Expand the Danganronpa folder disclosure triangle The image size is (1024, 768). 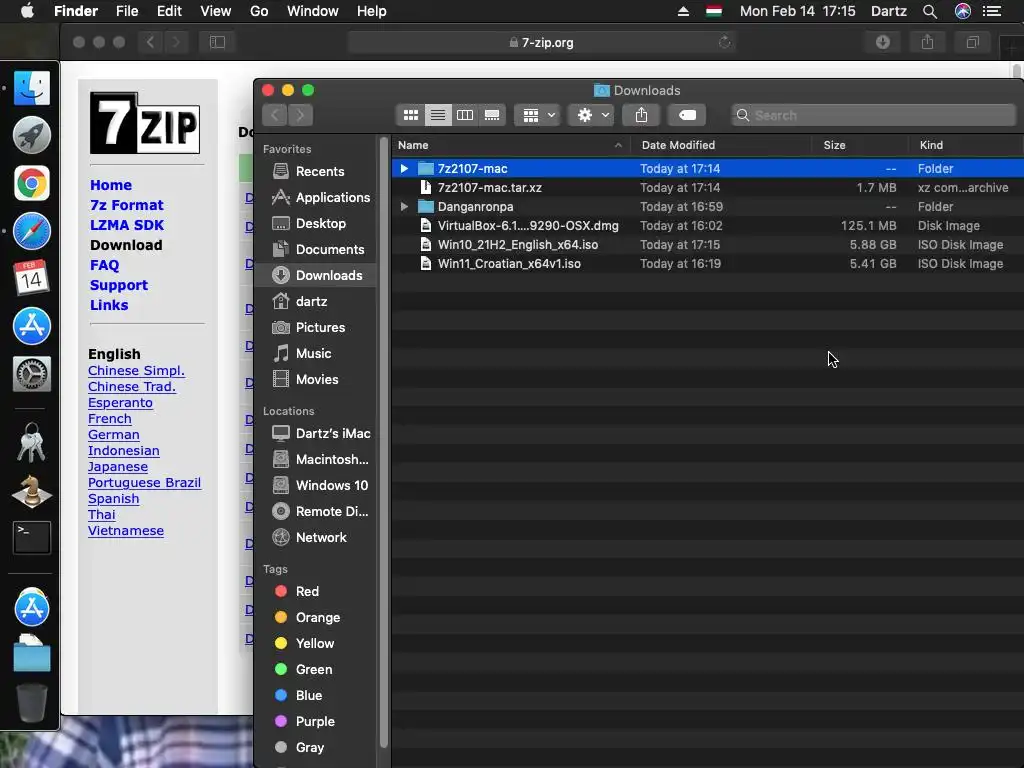(x=404, y=206)
